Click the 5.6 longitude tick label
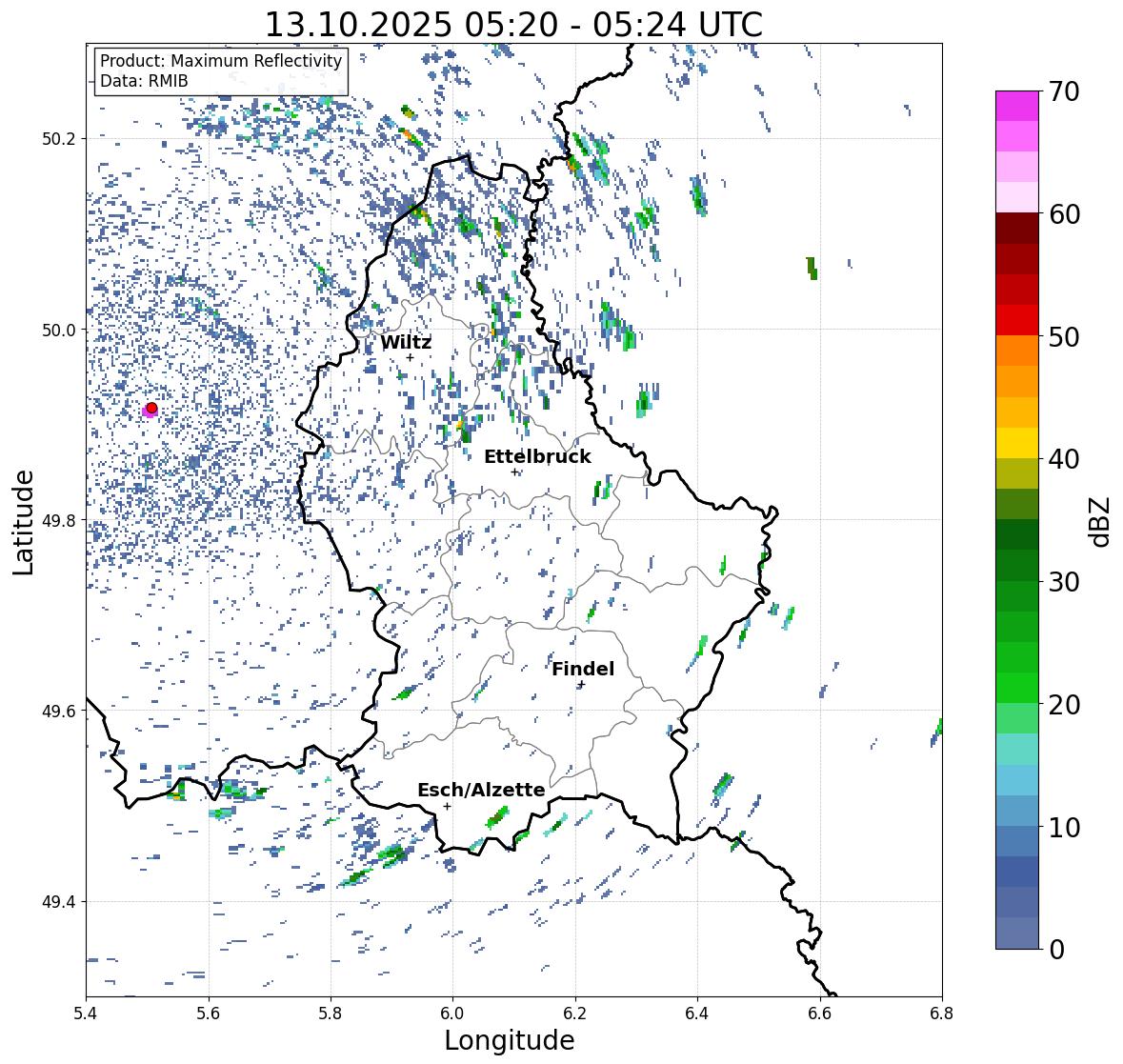Image resolution: width=1123 pixels, height=1064 pixels. pyautogui.click(x=209, y=1013)
